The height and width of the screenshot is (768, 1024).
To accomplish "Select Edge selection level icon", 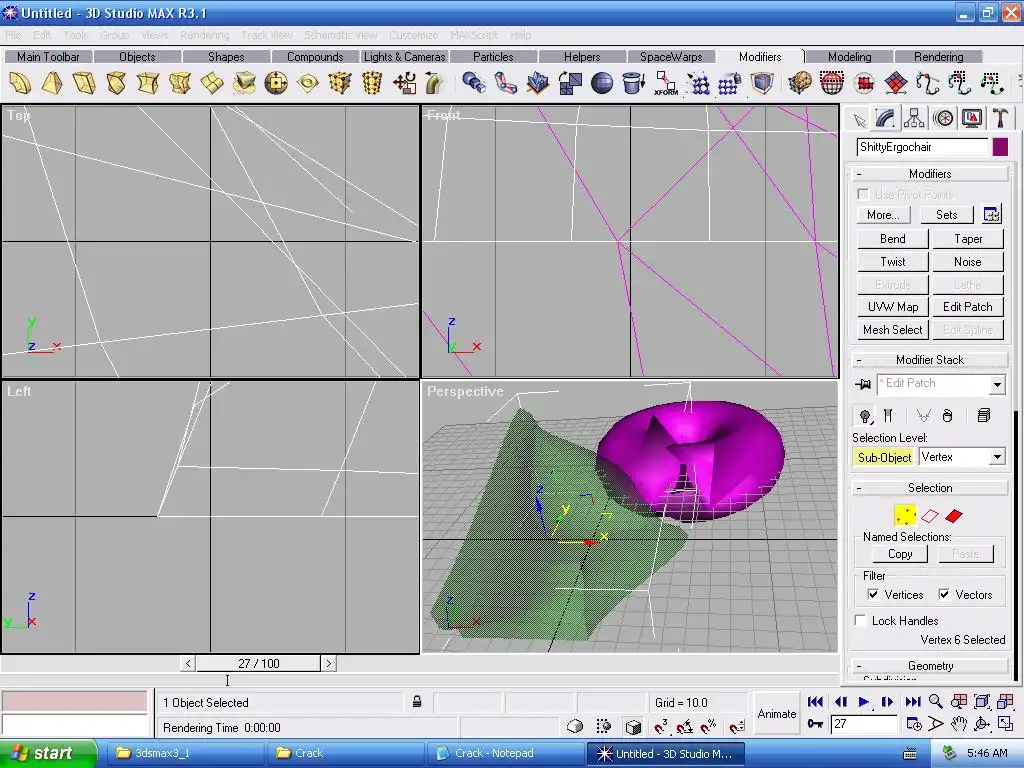I will (929, 516).
